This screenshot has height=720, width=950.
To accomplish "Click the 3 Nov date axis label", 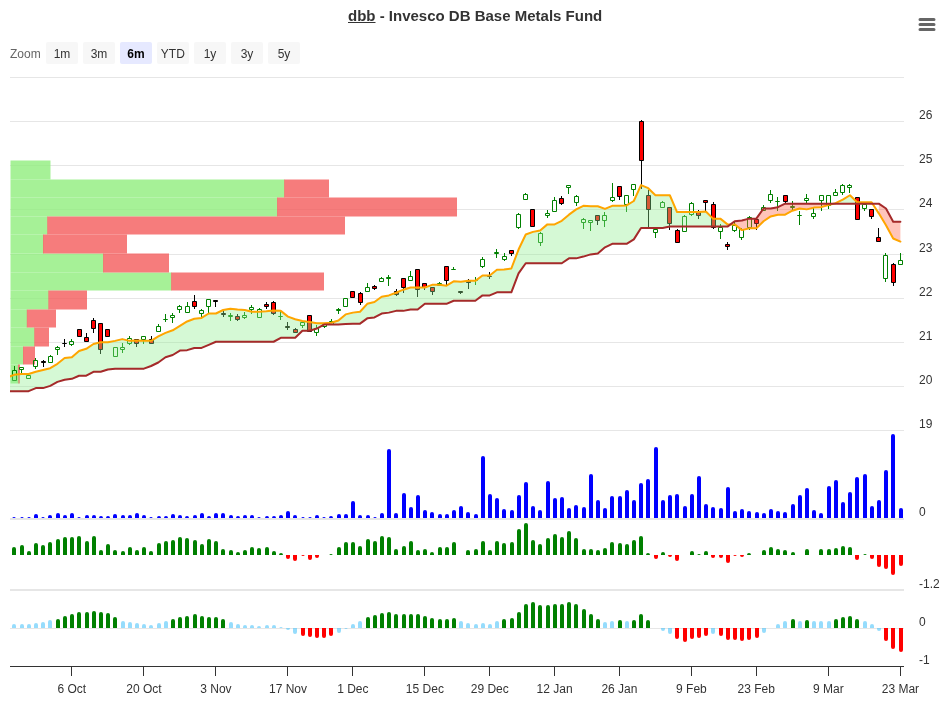I will pos(216,688).
